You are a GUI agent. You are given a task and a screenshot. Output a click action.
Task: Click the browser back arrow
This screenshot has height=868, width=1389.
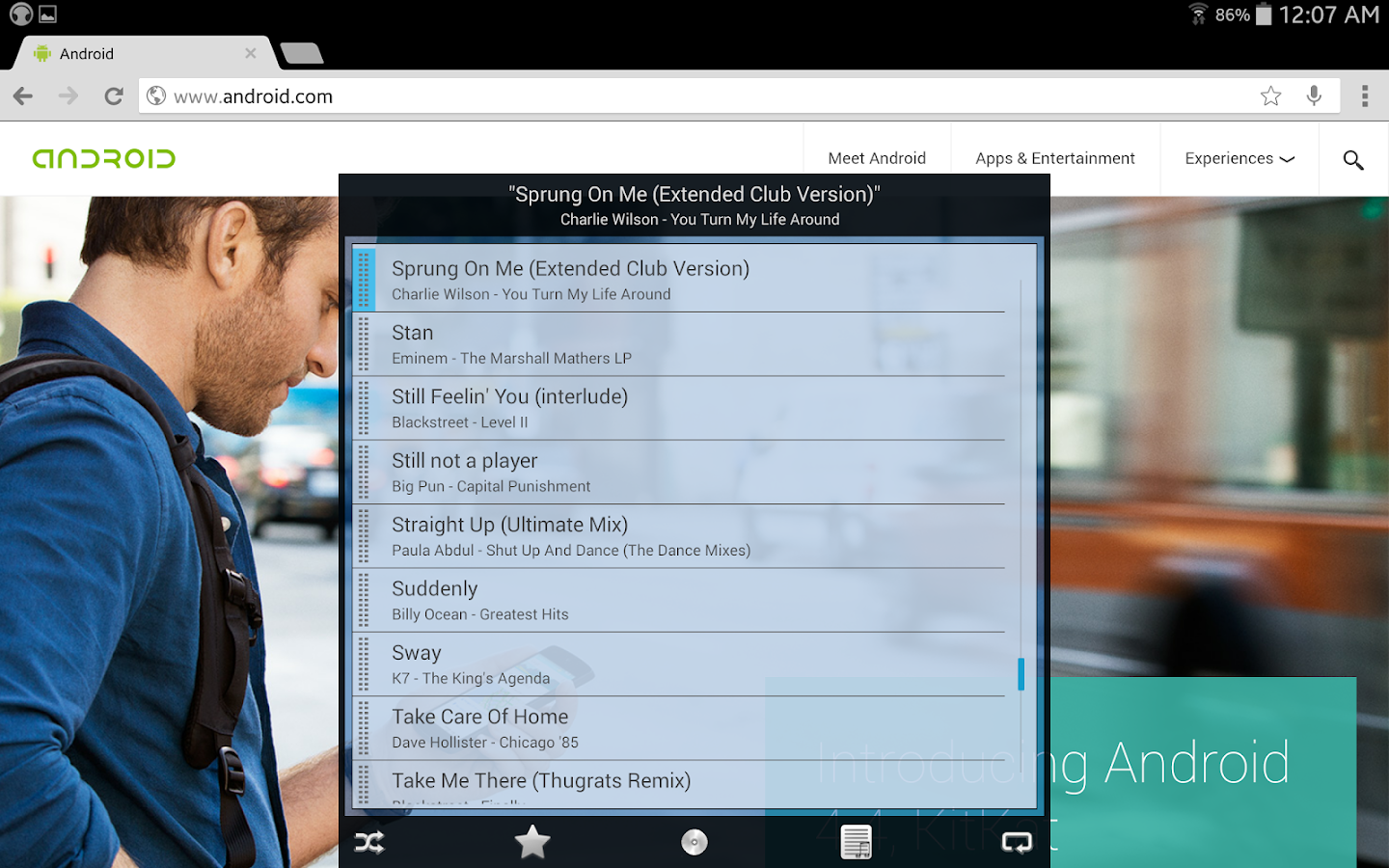pos(23,95)
